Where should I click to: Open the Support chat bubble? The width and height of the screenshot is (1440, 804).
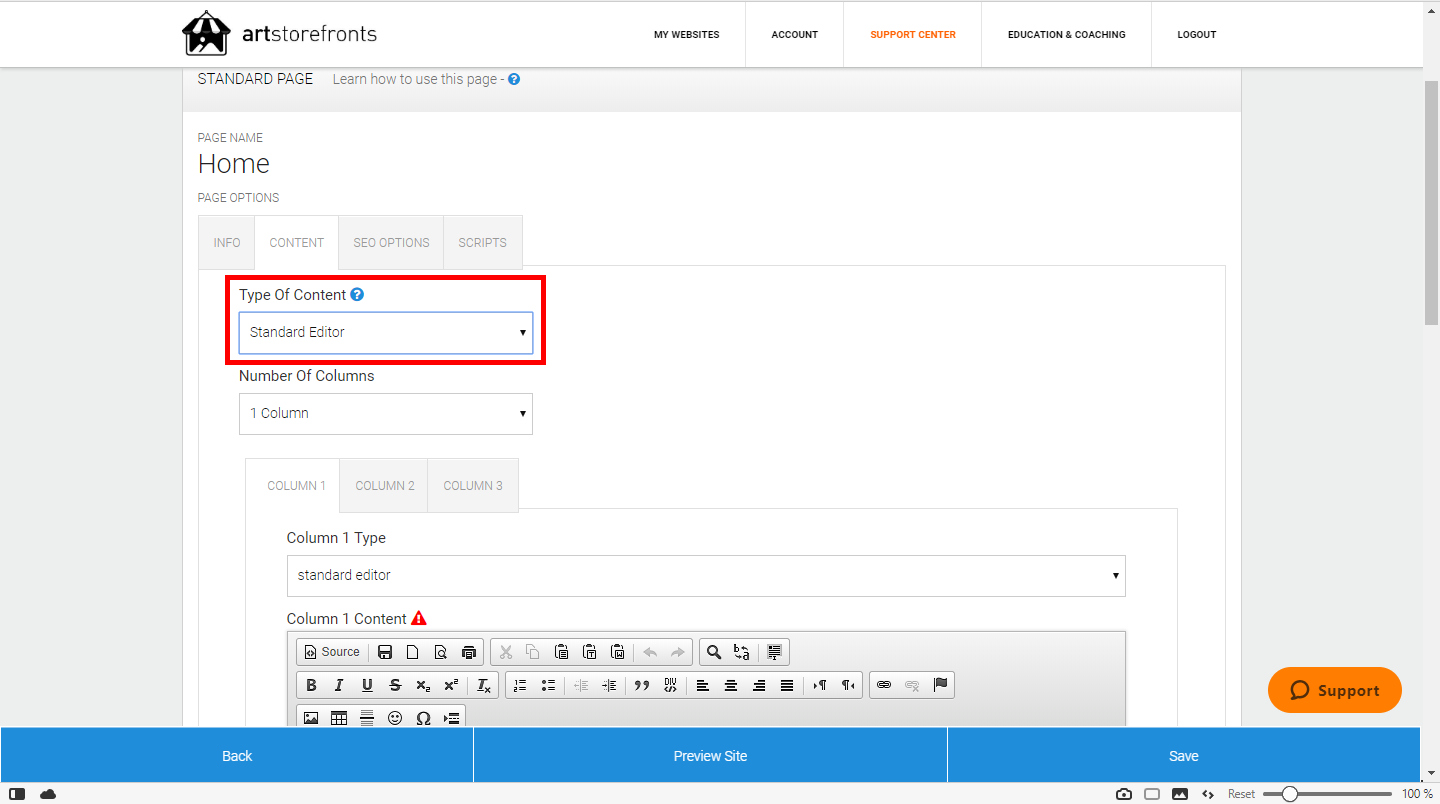(x=1334, y=690)
